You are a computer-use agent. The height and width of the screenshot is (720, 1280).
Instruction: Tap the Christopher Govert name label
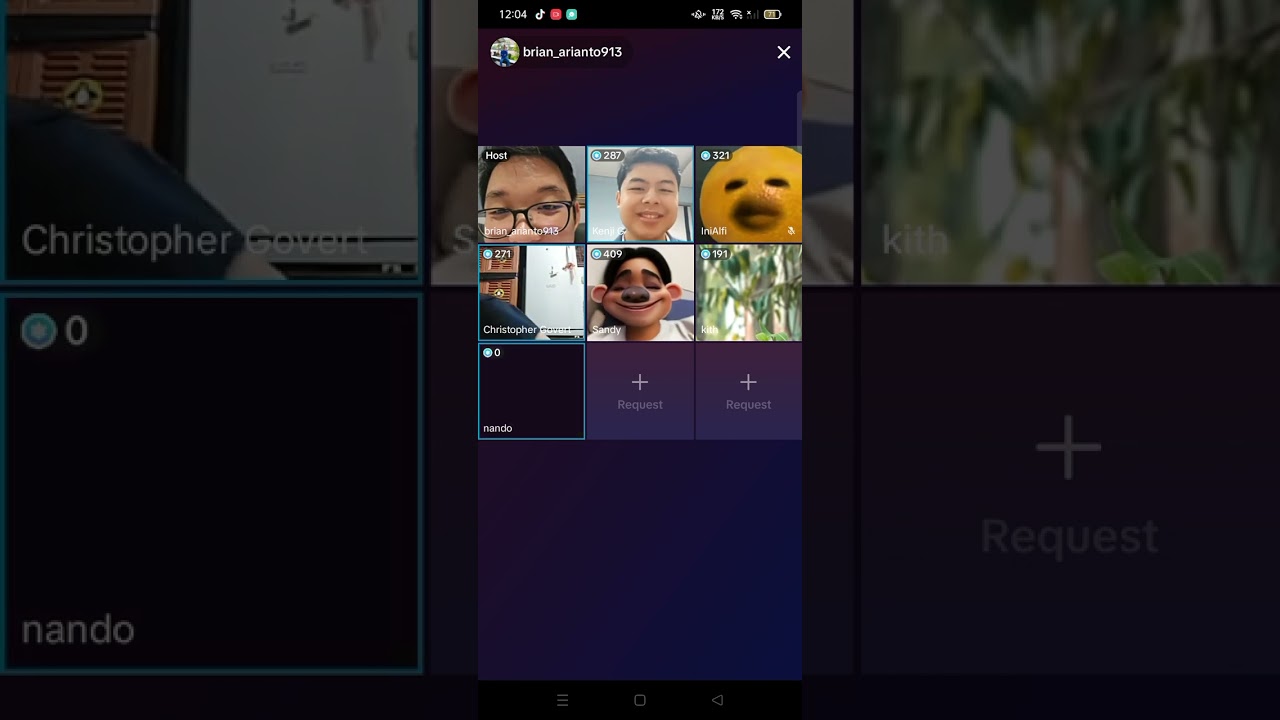click(529, 329)
